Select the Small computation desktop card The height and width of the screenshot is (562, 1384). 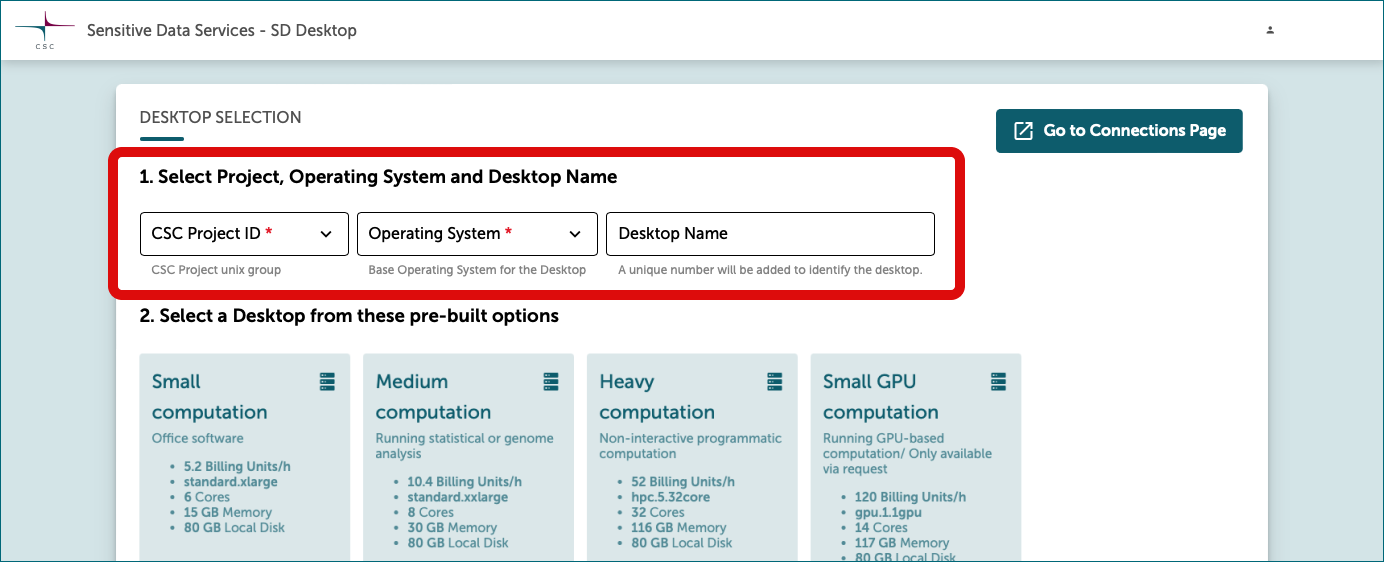[245, 457]
